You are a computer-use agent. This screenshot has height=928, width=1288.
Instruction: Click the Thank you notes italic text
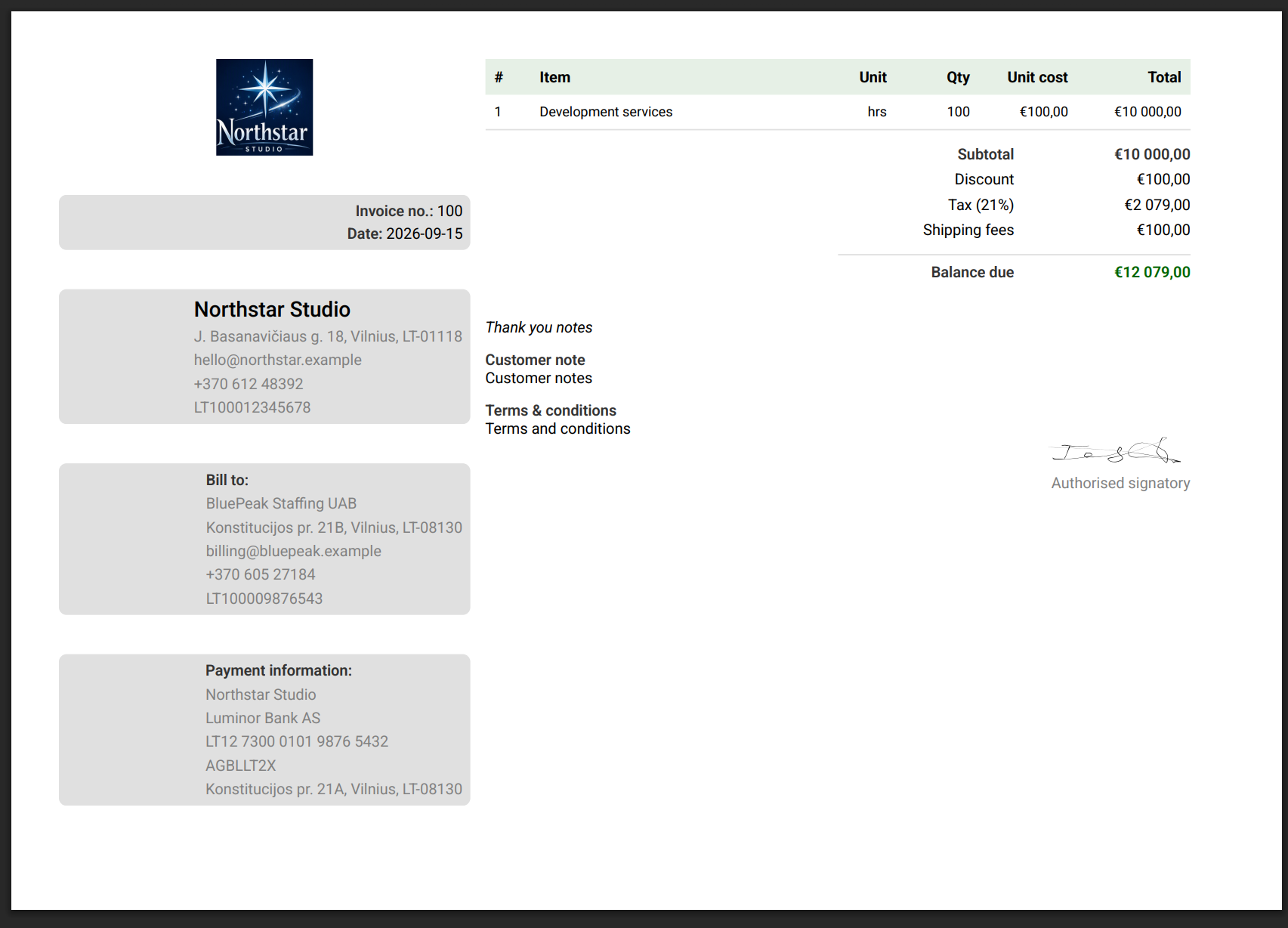539,327
